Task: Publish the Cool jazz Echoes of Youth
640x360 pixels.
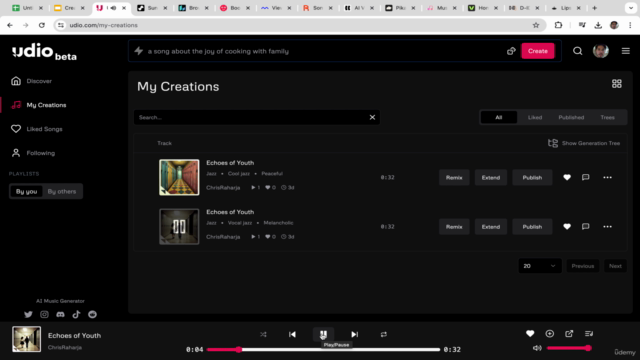Action: [x=532, y=178]
